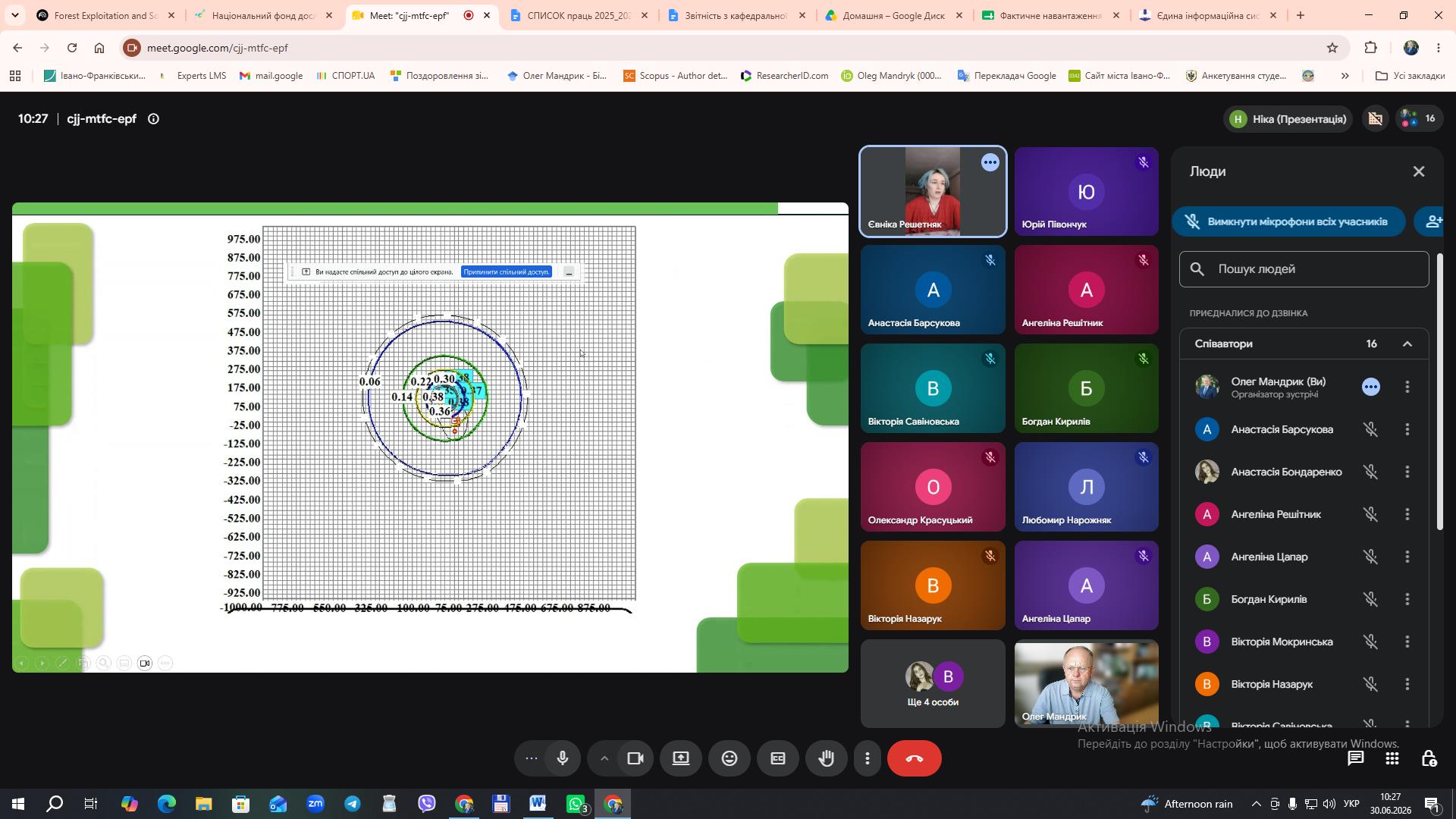Toggle the camera on or off

click(x=635, y=758)
